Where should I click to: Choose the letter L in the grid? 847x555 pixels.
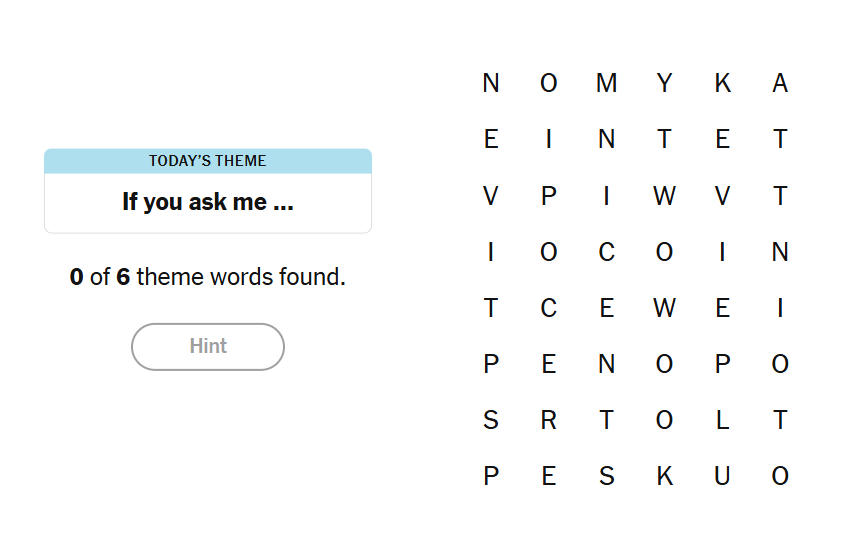(x=722, y=420)
